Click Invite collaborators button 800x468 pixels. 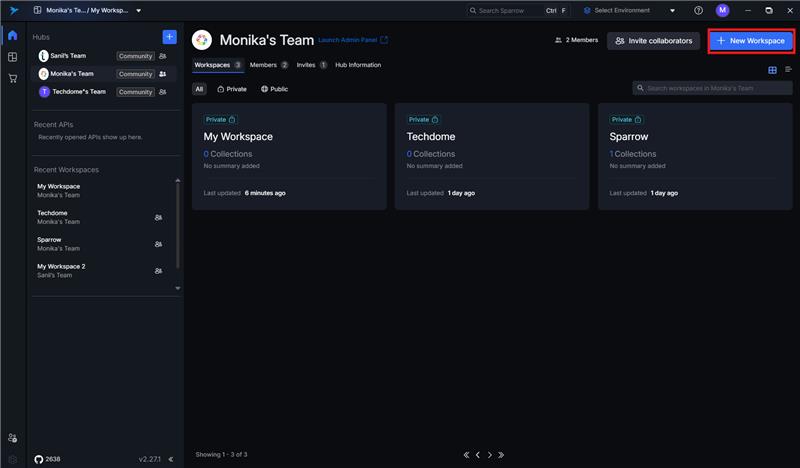coord(654,41)
